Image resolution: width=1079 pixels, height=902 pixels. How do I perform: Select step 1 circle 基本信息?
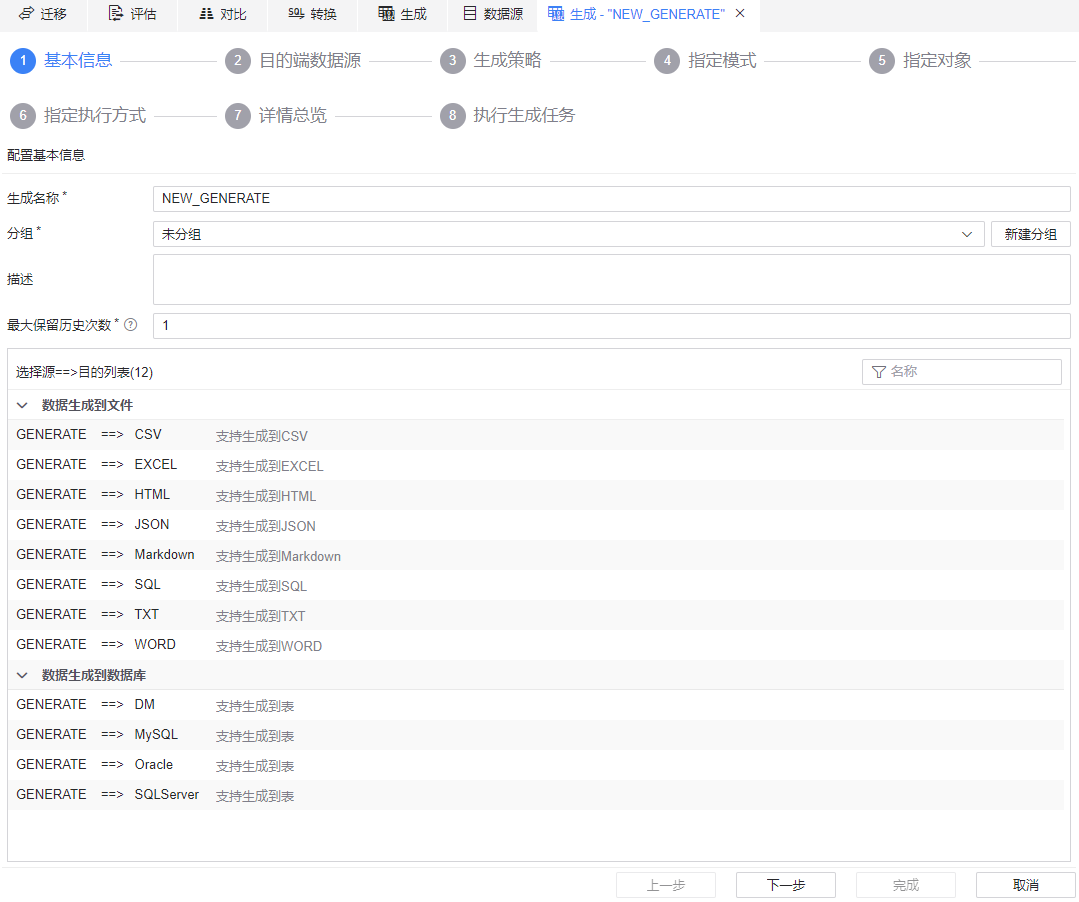[x=23, y=61]
